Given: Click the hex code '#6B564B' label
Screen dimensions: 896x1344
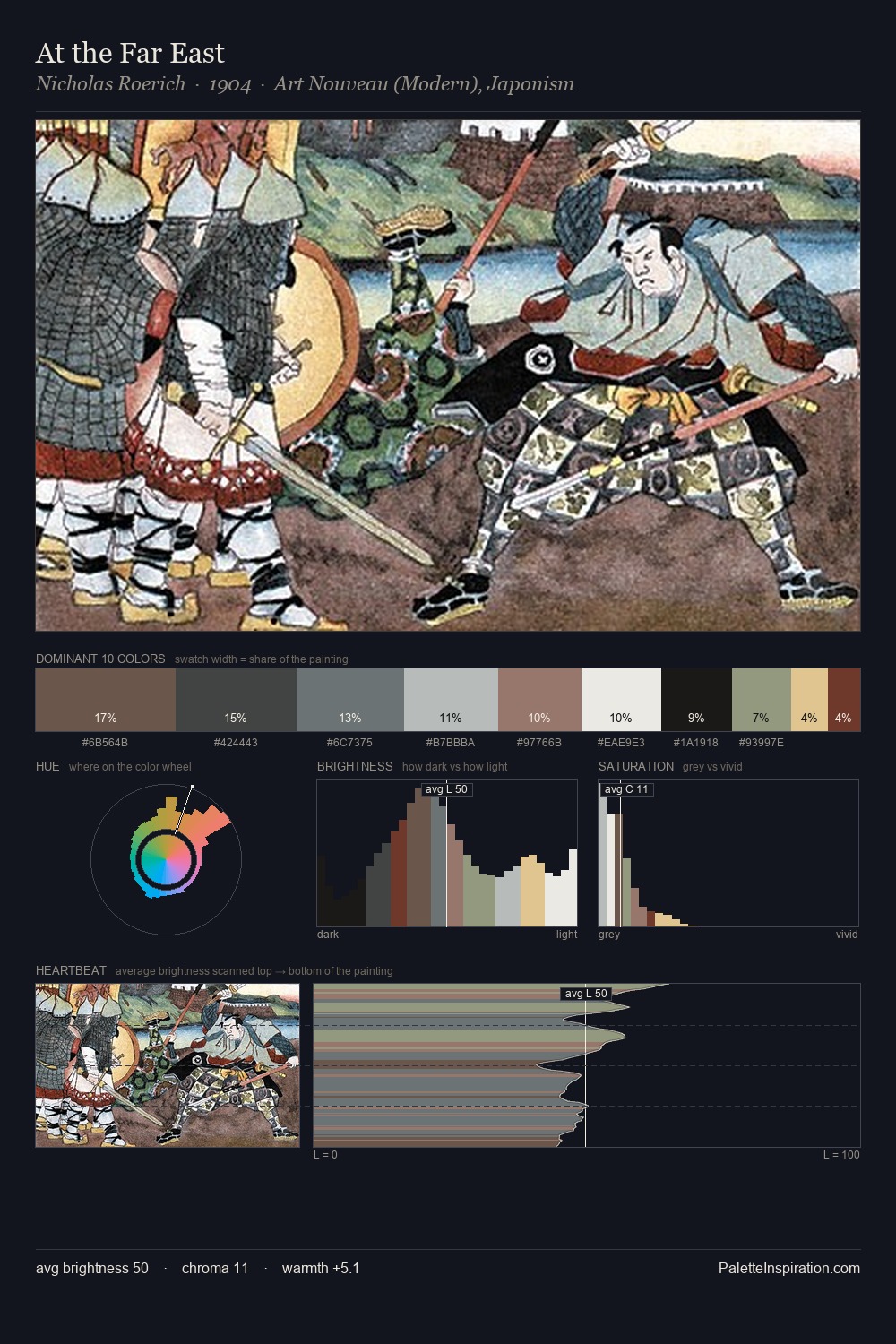Looking at the screenshot, I should pyautogui.click(x=105, y=742).
